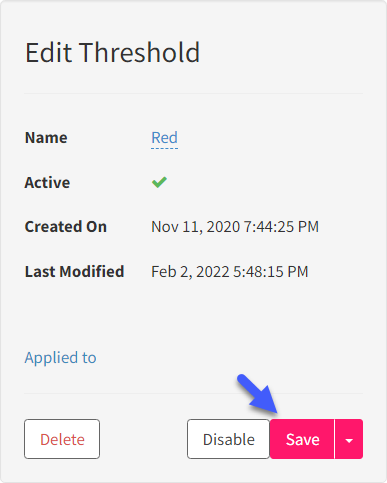Click the Nov 11, 2020 created date
The height and width of the screenshot is (483, 387).
[196, 227]
